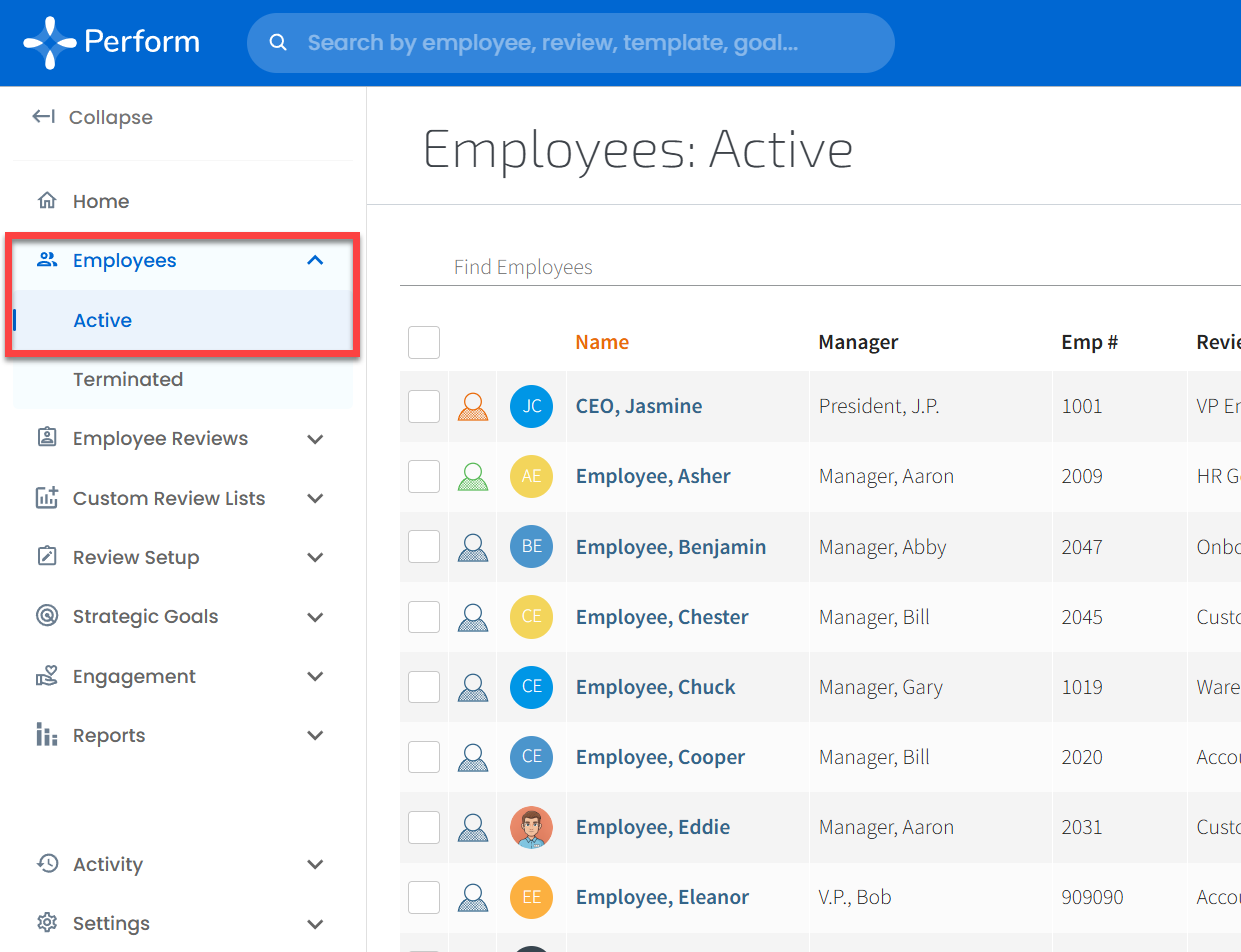Screen dimensions: 1241x952
Task: Click the Reports bar chart icon
Action: (x=46, y=735)
